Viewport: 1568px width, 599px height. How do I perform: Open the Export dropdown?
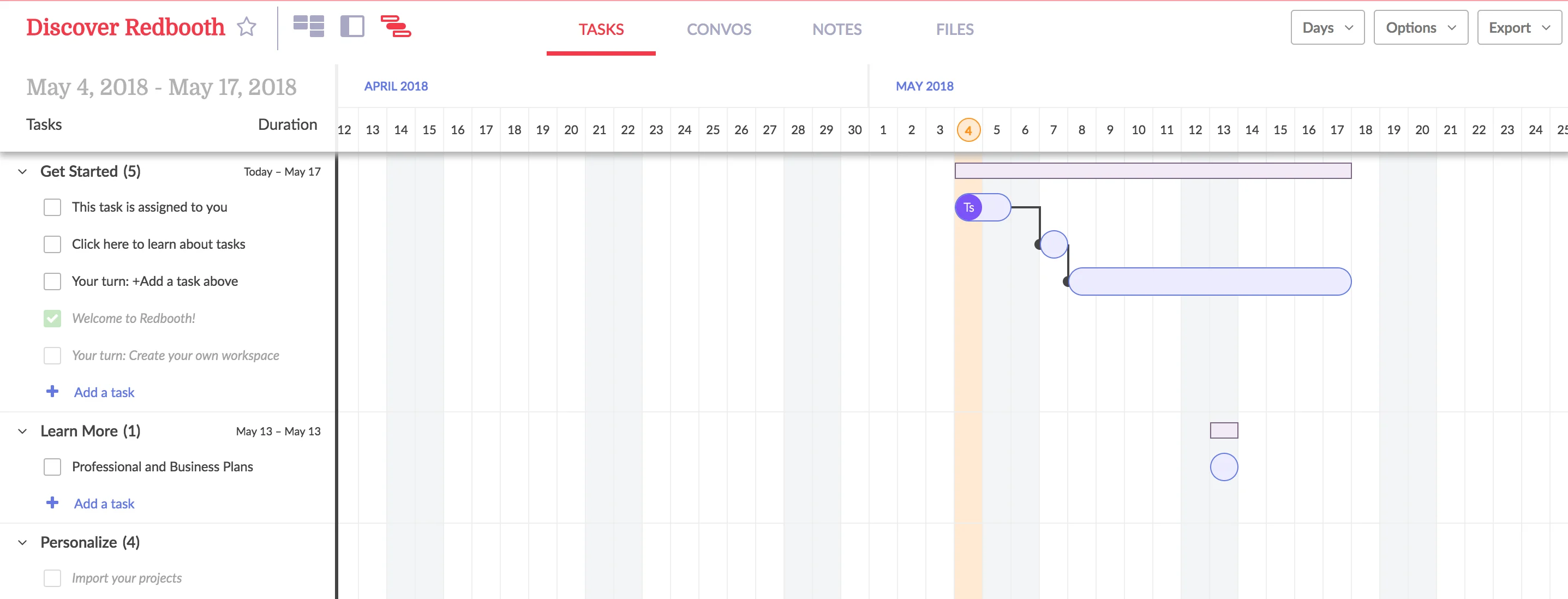point(1519,27)
